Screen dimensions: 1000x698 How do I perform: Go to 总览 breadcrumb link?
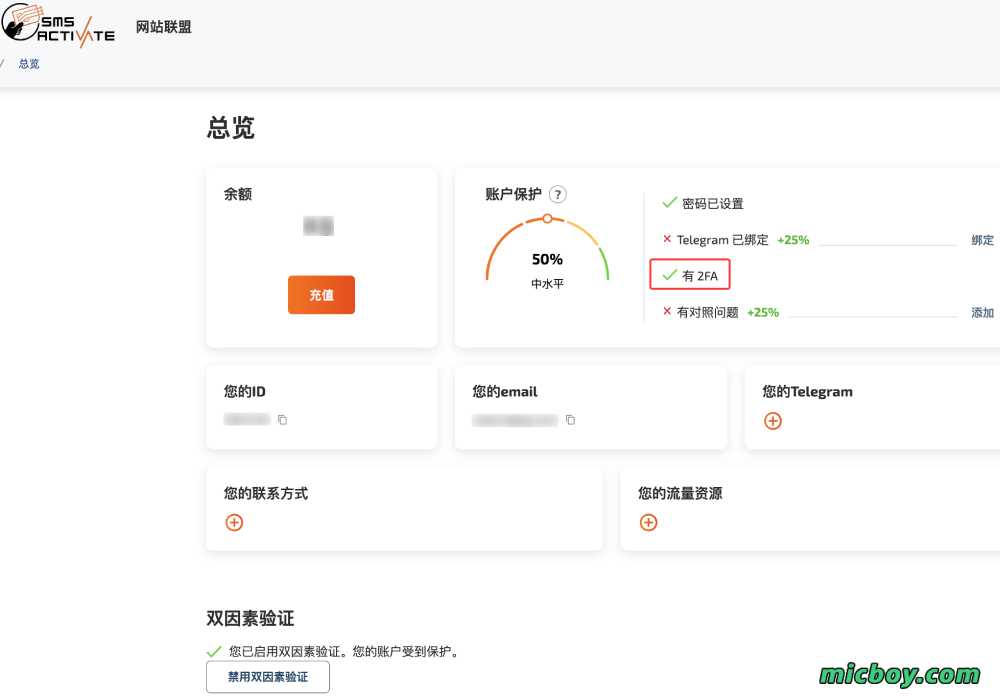29,64
